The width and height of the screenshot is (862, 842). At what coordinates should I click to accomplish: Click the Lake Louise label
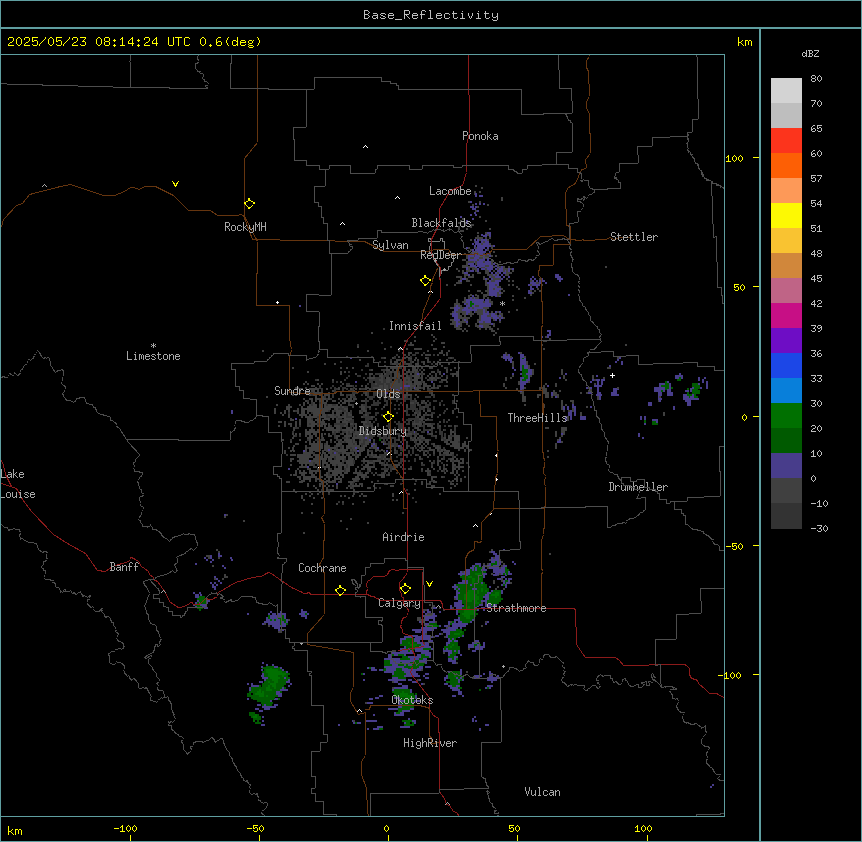18,484
